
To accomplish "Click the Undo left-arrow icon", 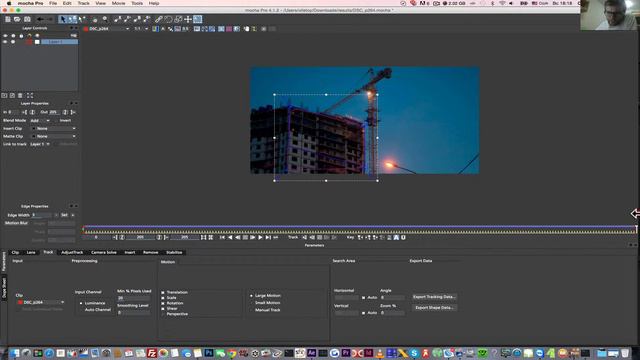I will (40, 19).
